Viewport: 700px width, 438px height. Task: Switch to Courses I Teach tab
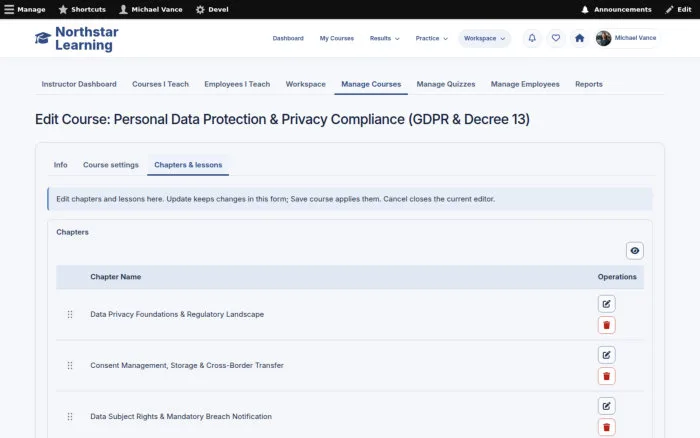[x=160, y=84]
